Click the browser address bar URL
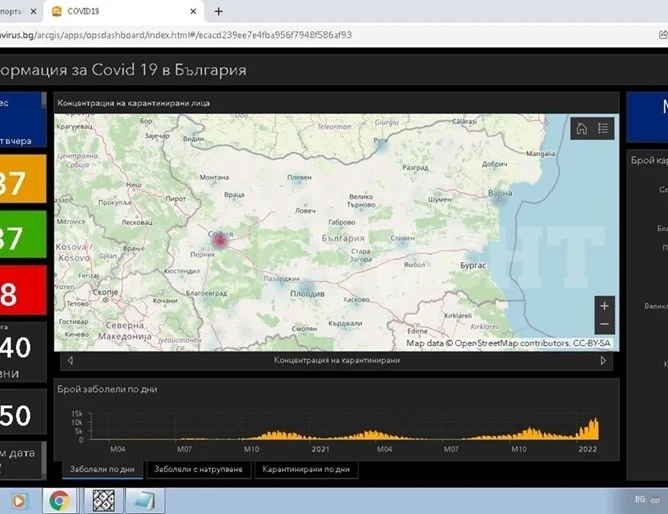 pyautogui.click(x=176, y=35)
